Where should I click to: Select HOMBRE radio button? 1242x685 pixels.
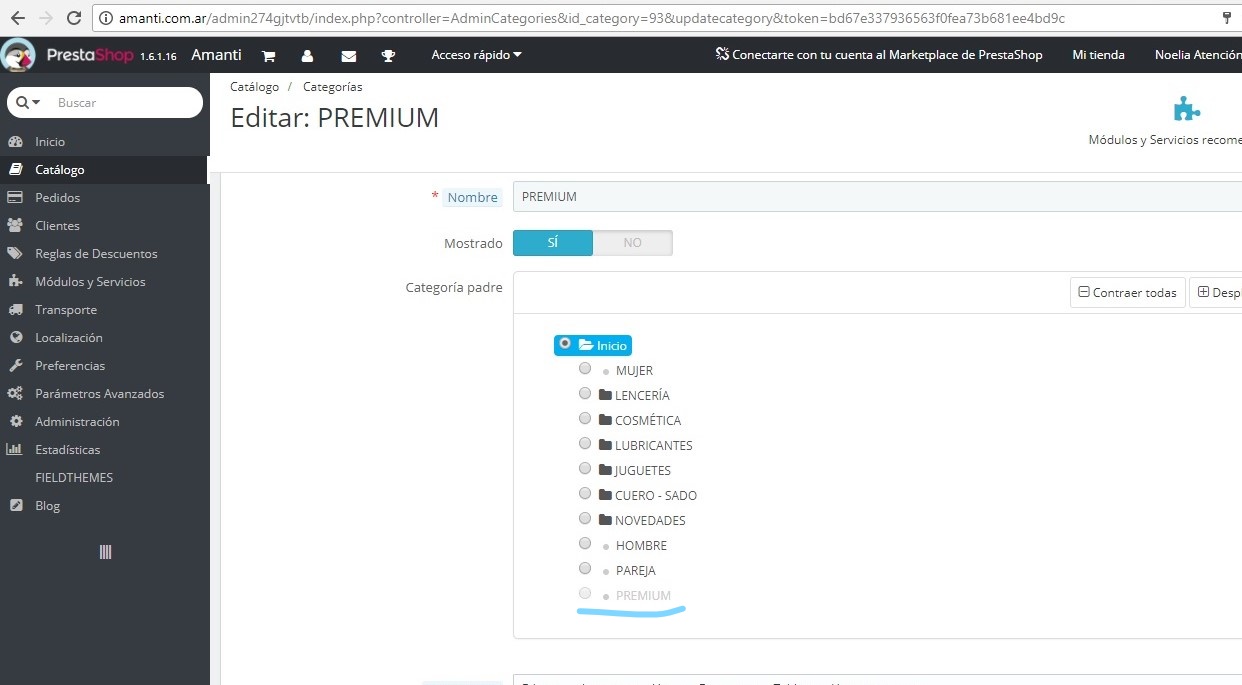585,543
